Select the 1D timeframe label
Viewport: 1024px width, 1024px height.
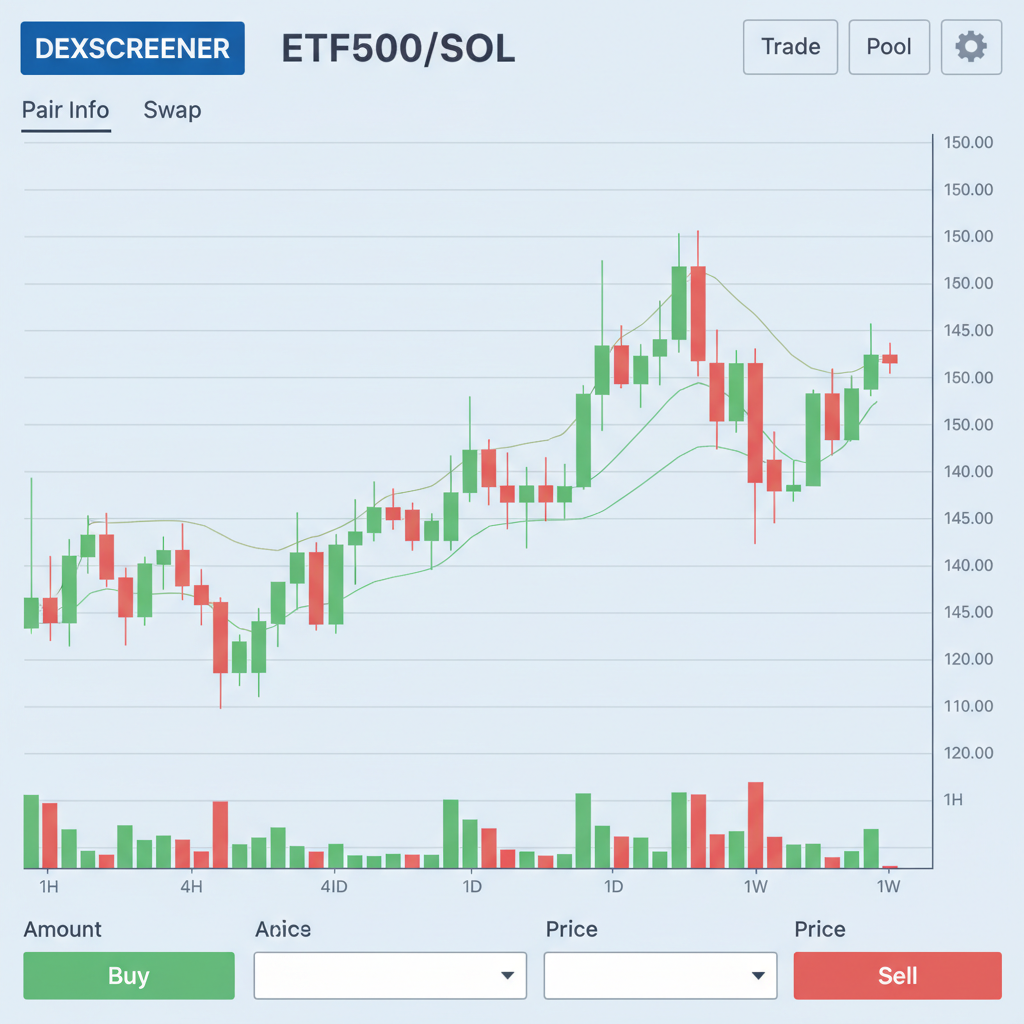(x=472, y=886)
